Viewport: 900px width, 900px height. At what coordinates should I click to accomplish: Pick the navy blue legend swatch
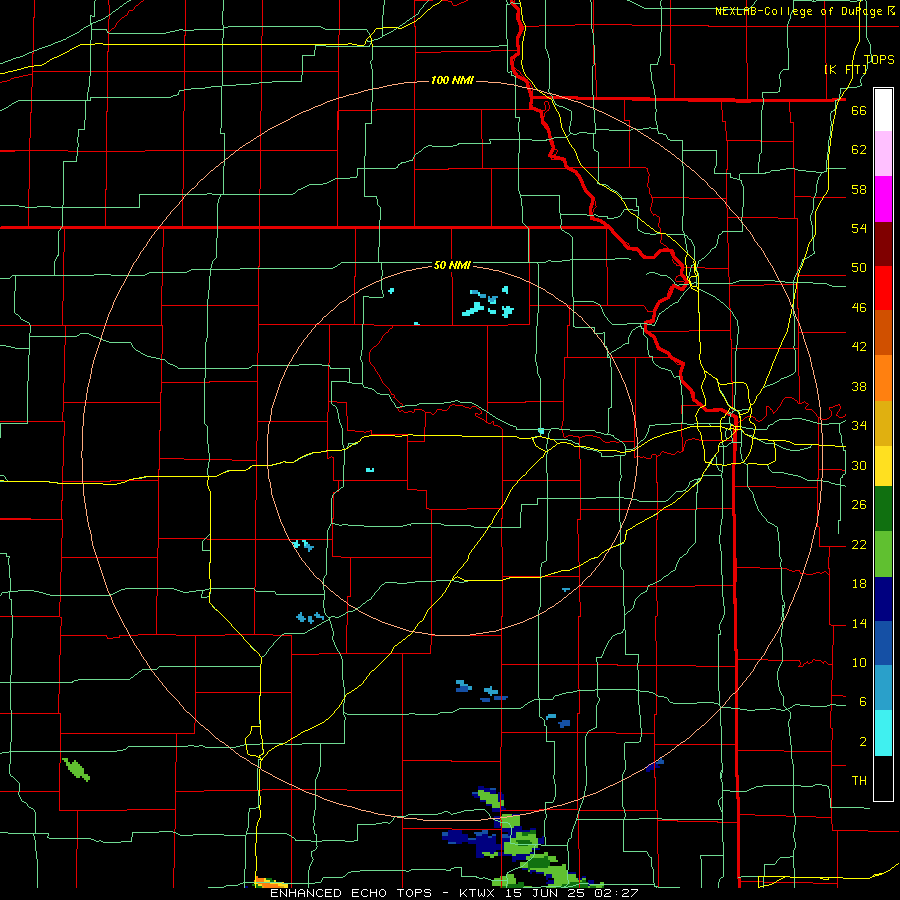coord(883,599)
